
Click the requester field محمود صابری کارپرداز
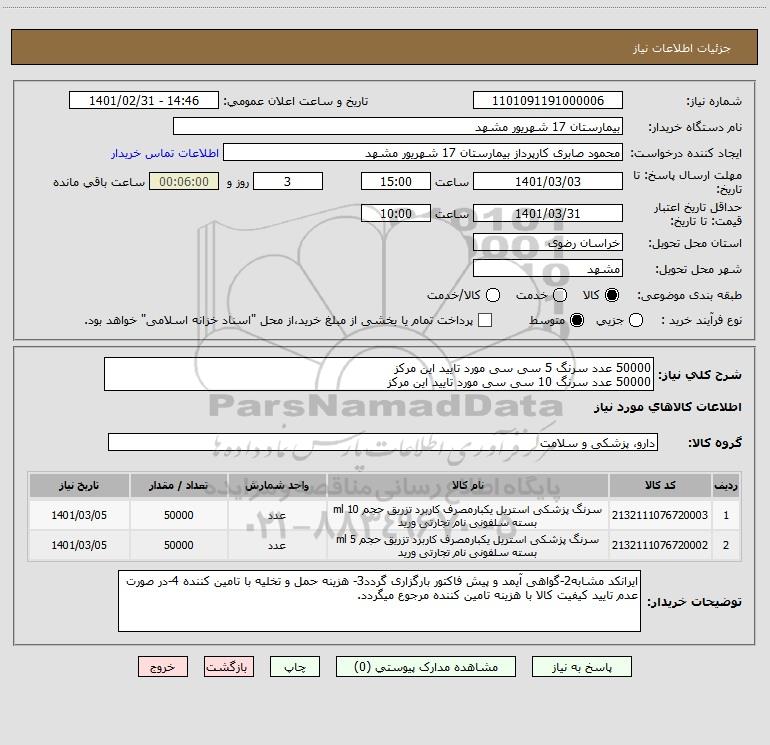(x=423, y=153)
